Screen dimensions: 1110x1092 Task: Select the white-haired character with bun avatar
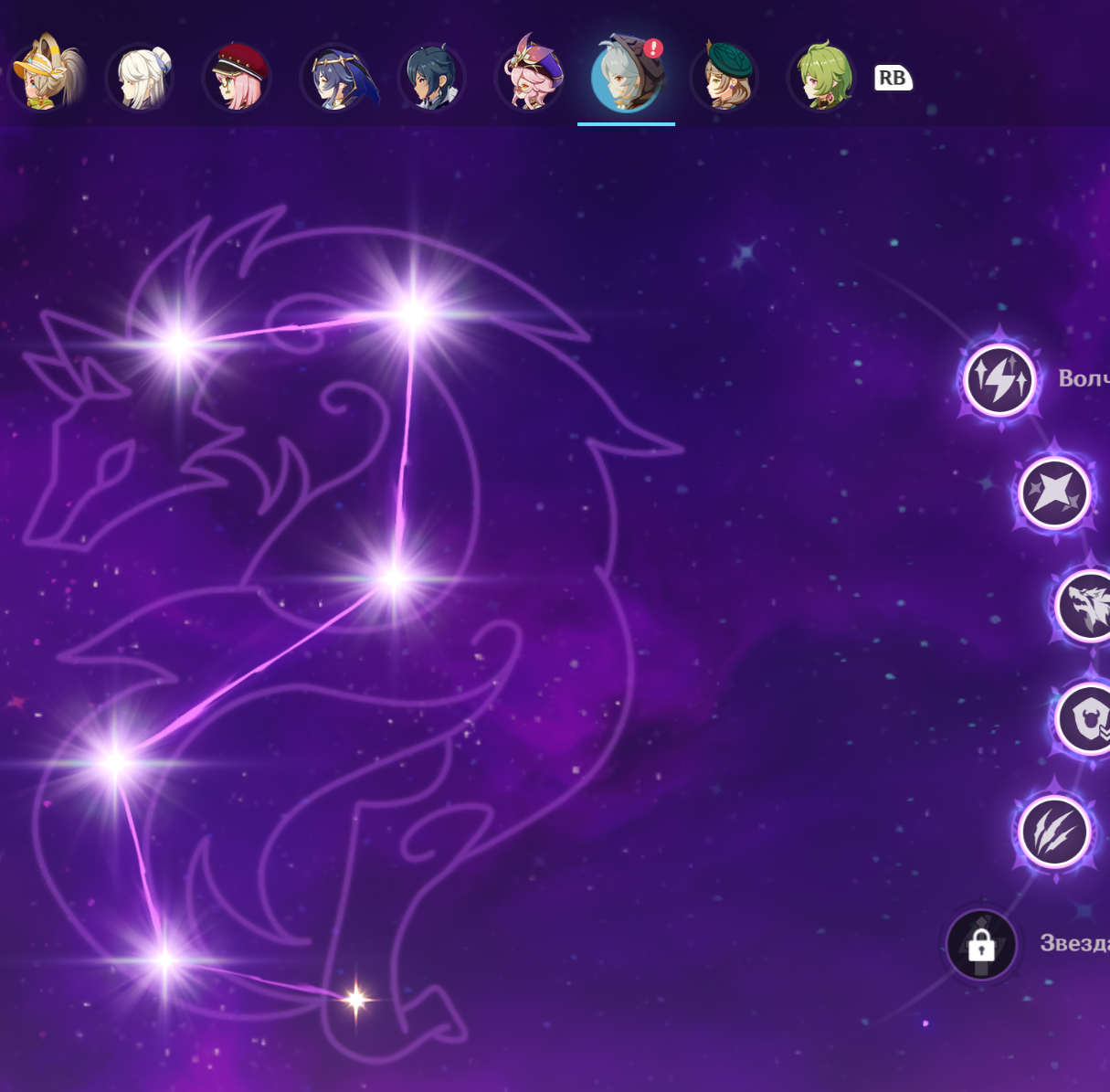[x=141, y=77]
